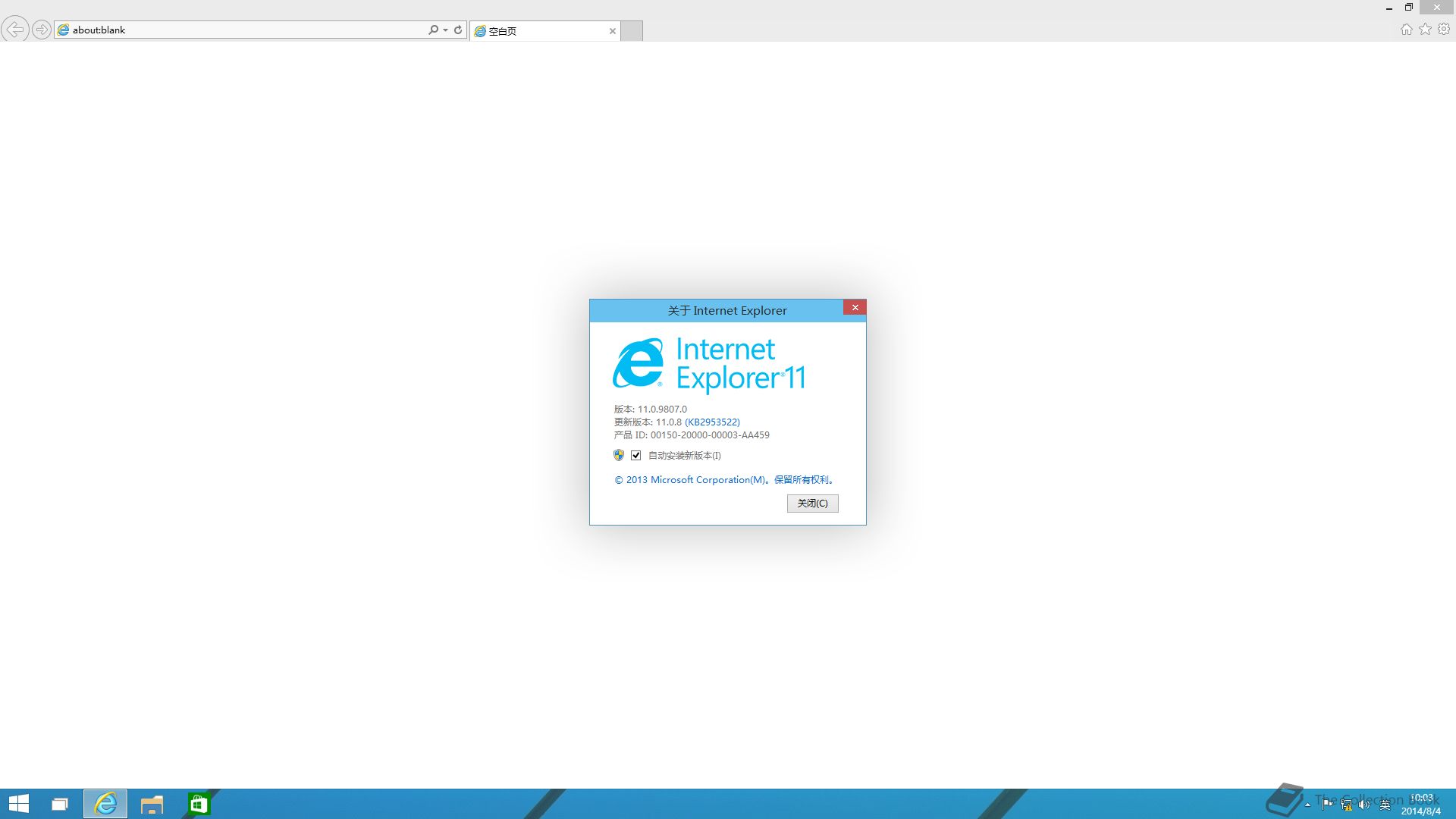The width and height of the screenshot is (1456, 819).
Task: Open the address bar autocomplete dropdown arrow
Action: [x=445, y=30]
